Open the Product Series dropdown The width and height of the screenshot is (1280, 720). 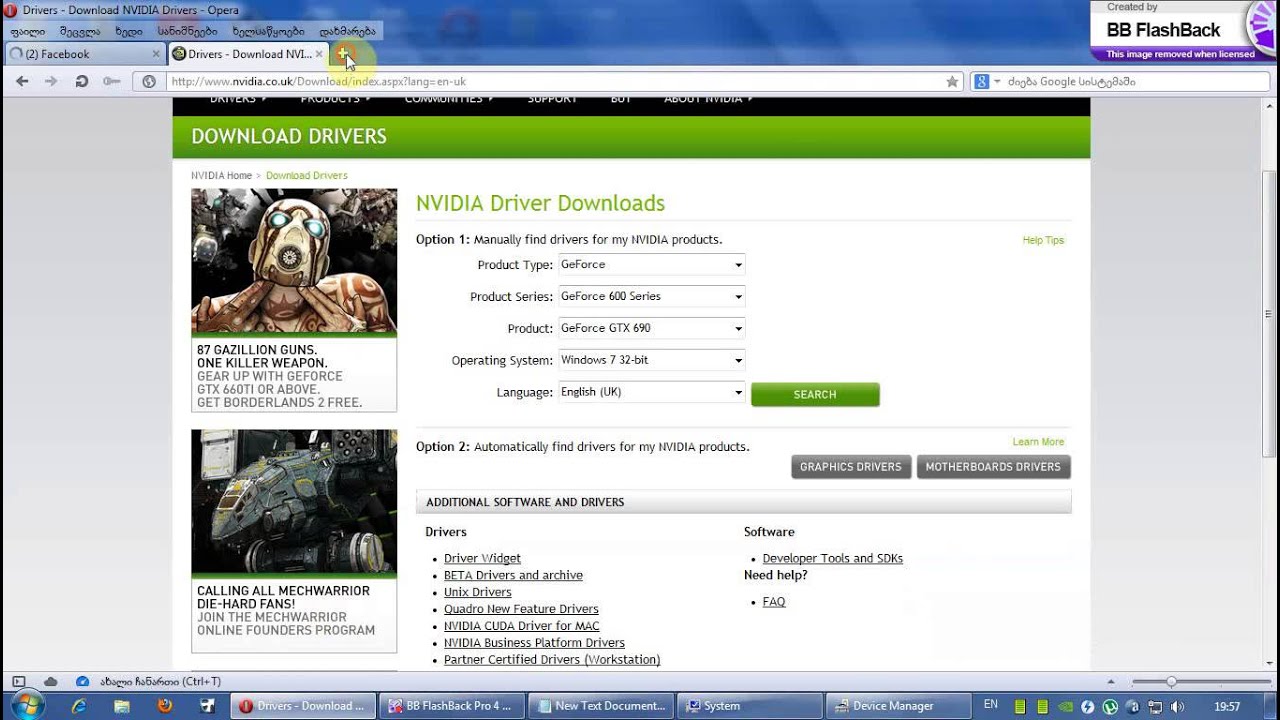[x=651, y=297]
